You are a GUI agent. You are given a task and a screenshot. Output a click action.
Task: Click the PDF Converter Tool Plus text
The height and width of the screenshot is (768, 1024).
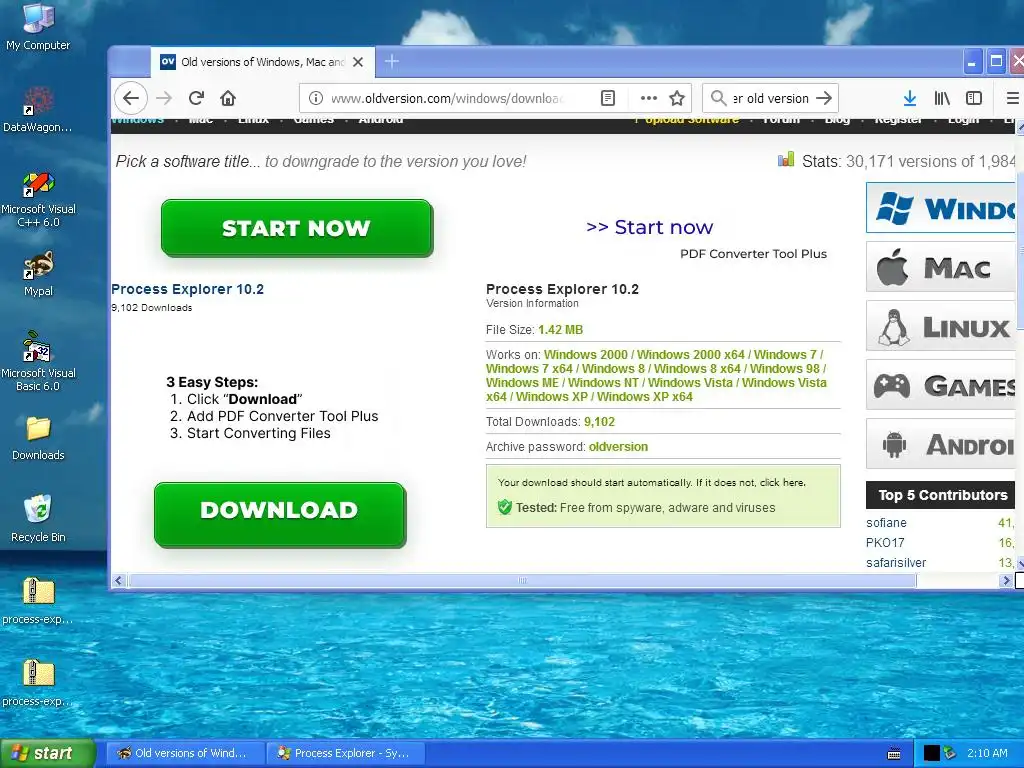(x=753, y=254)
